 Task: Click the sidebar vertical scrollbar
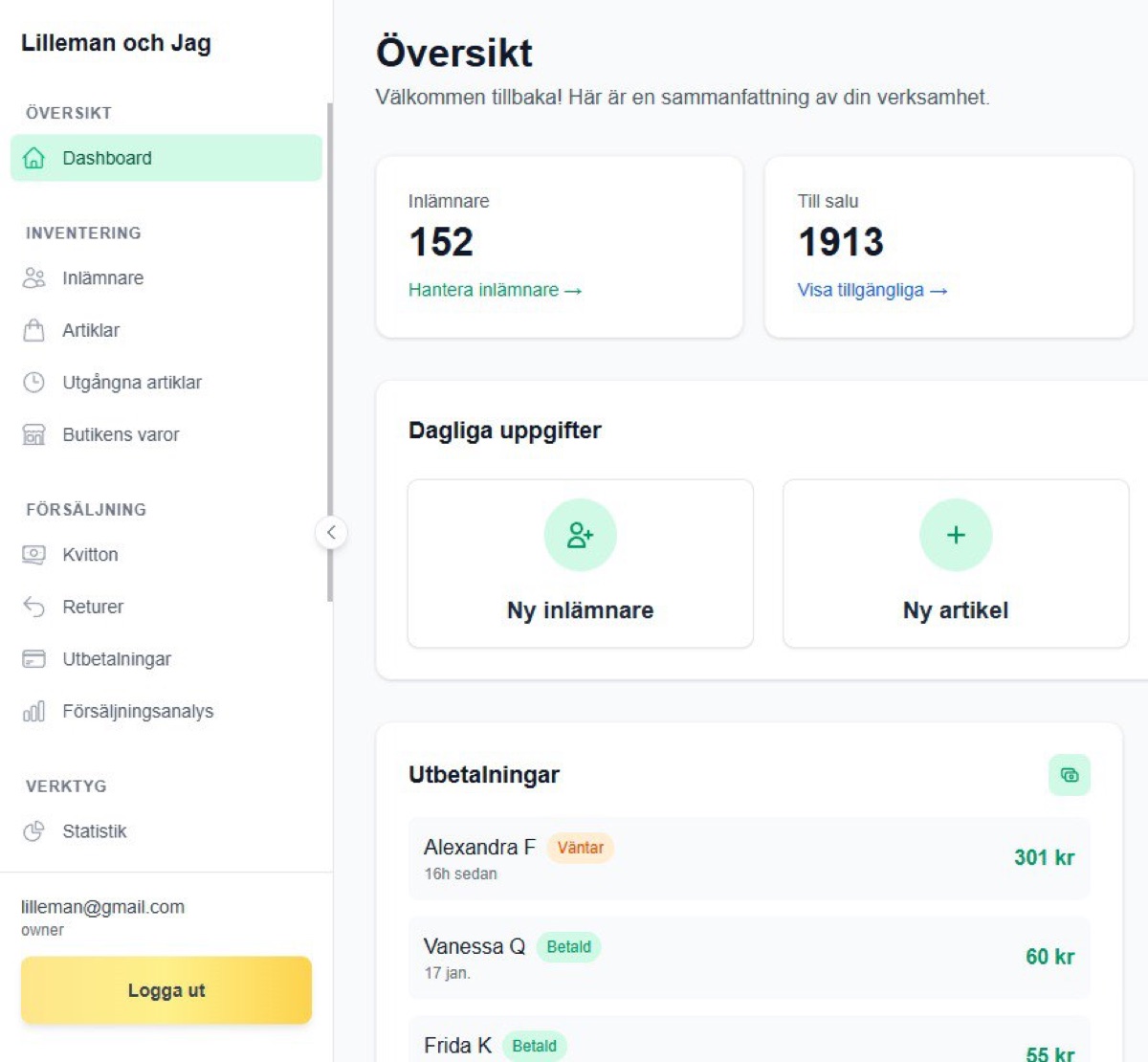pos(330,352)
